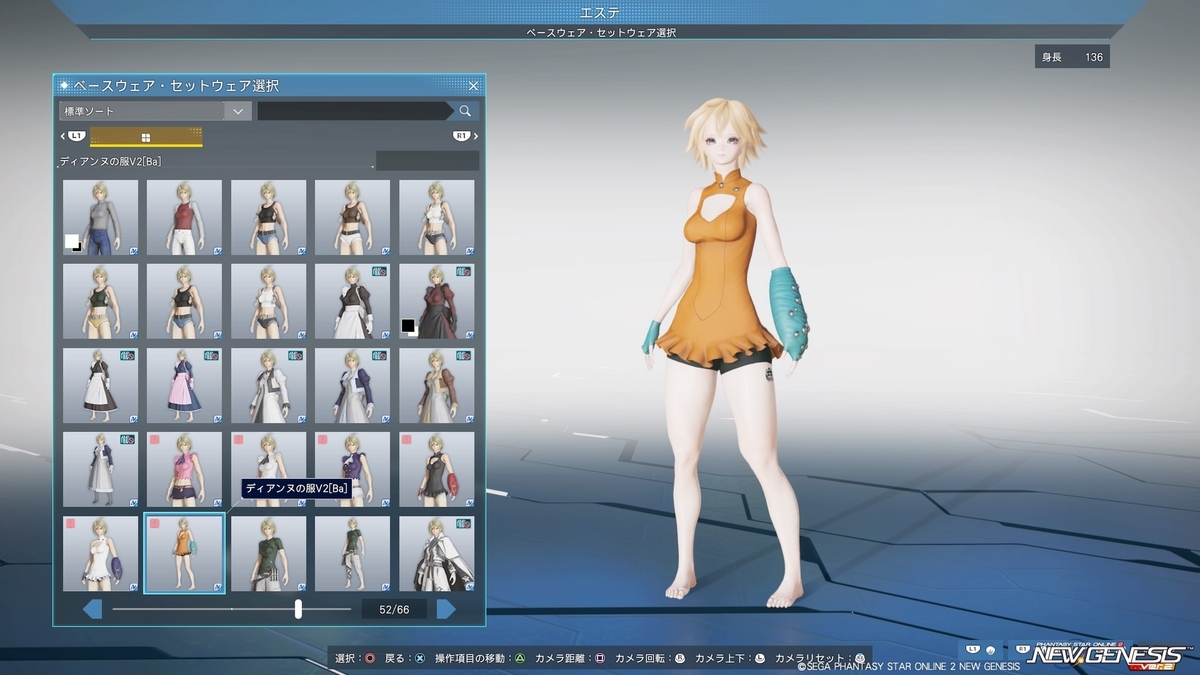Select the black mini dress with red glove
The height and width of the screenshot is (675, 1200).
coord(436,469)
